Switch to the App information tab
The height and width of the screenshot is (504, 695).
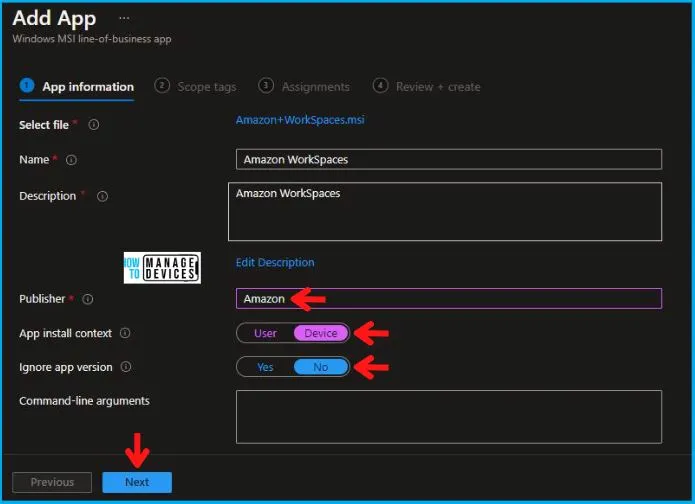(77, 87)
